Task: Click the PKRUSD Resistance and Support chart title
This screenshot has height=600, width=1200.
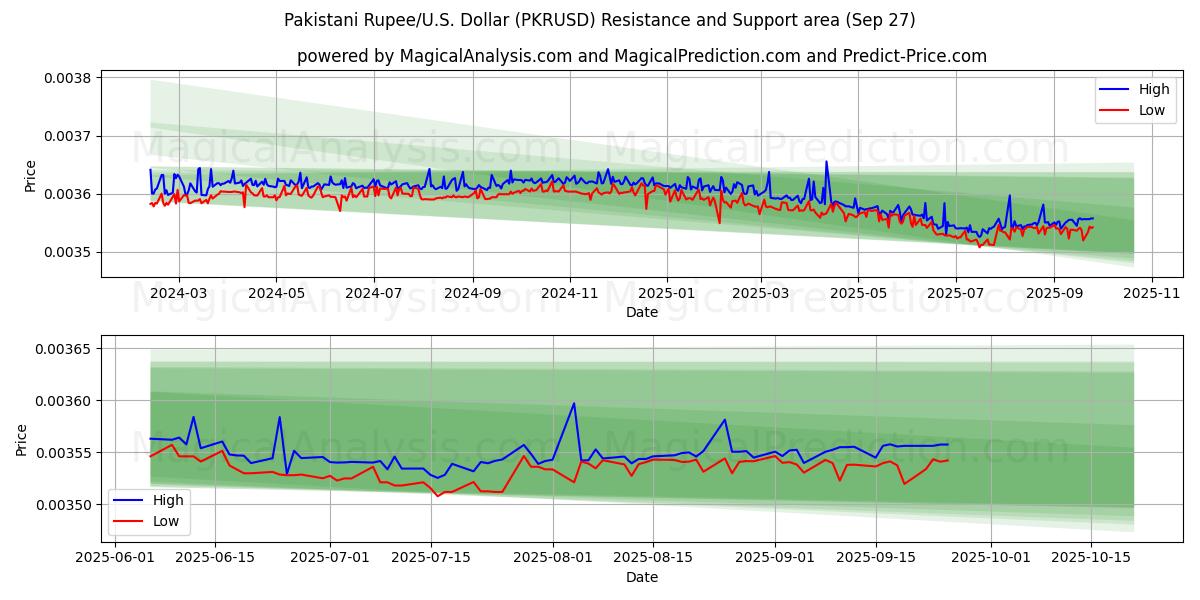Action: pyautogui.click(x=600, y=20)
